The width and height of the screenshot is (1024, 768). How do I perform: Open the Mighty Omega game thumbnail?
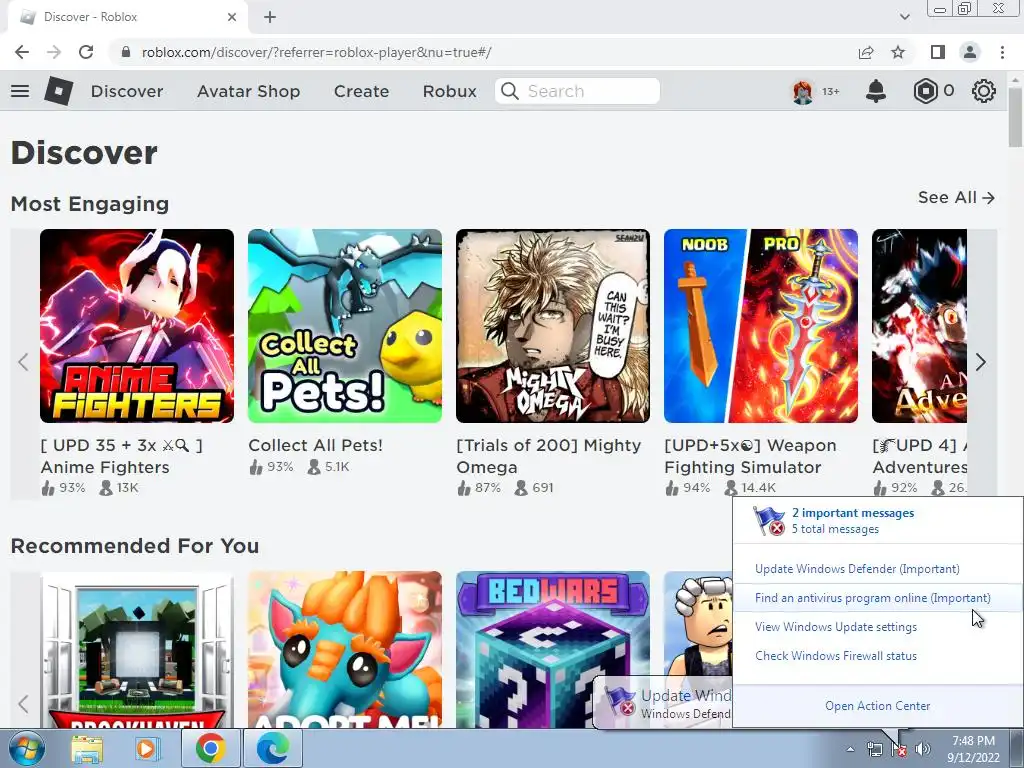tap(552, 326)
